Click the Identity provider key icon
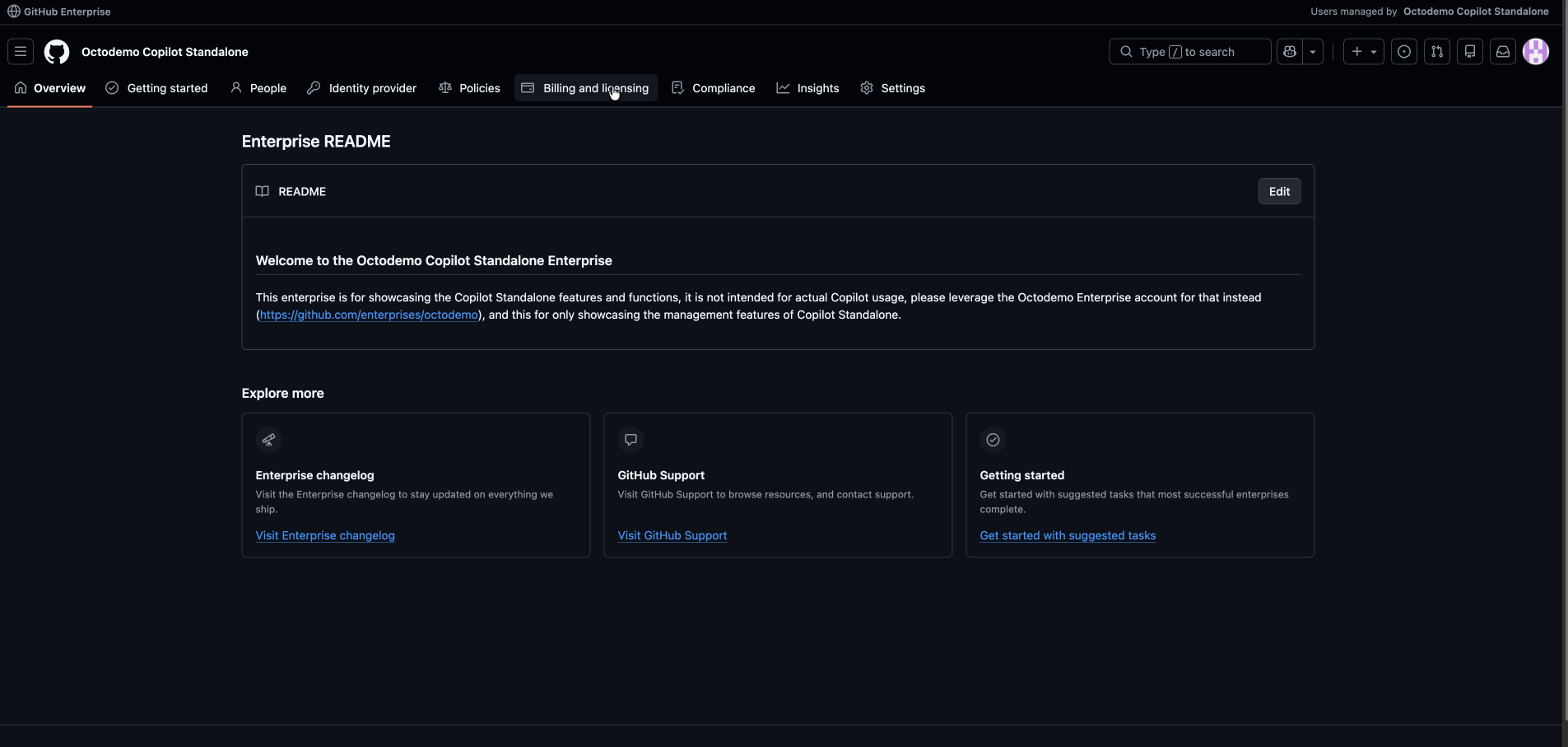1568x747 pixels. pos(314,87)
